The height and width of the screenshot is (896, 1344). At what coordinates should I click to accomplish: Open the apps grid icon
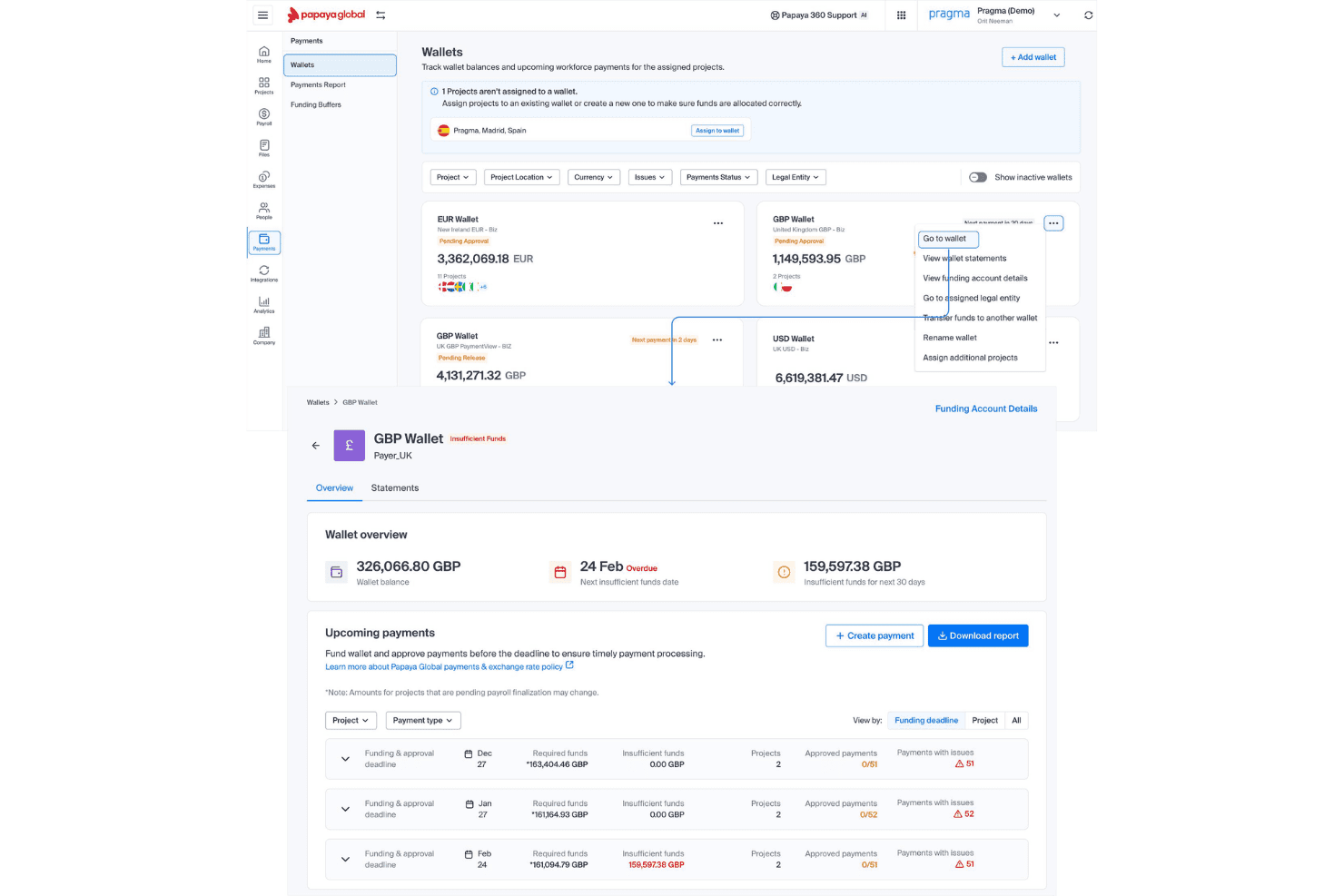click(x=901, y=15)
